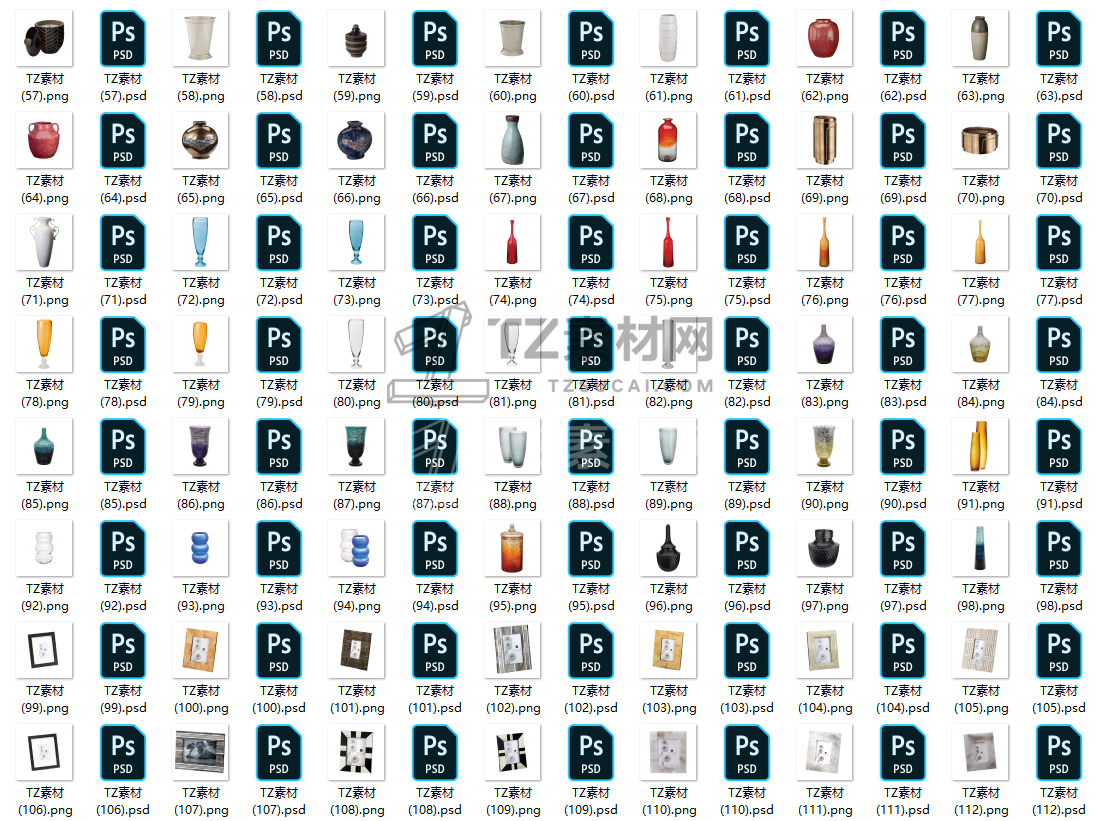Select the TZ素材 (103).psd icon
The width and height of the screenshot is (1100, 821).
click(x=746, y=650)
